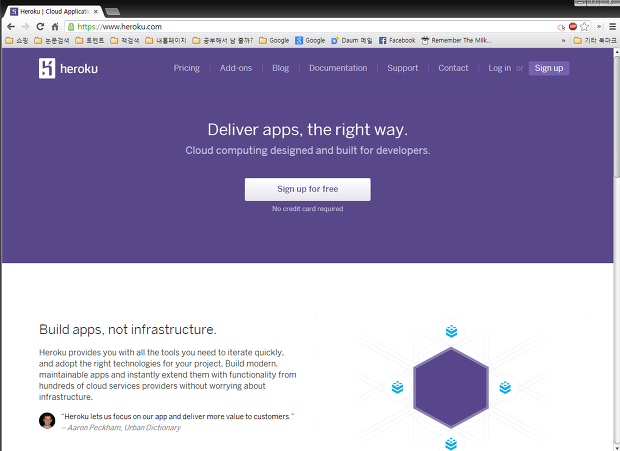Click the green padlock security icon
This screenshot has height=451, width=620.
coord(71,26)
